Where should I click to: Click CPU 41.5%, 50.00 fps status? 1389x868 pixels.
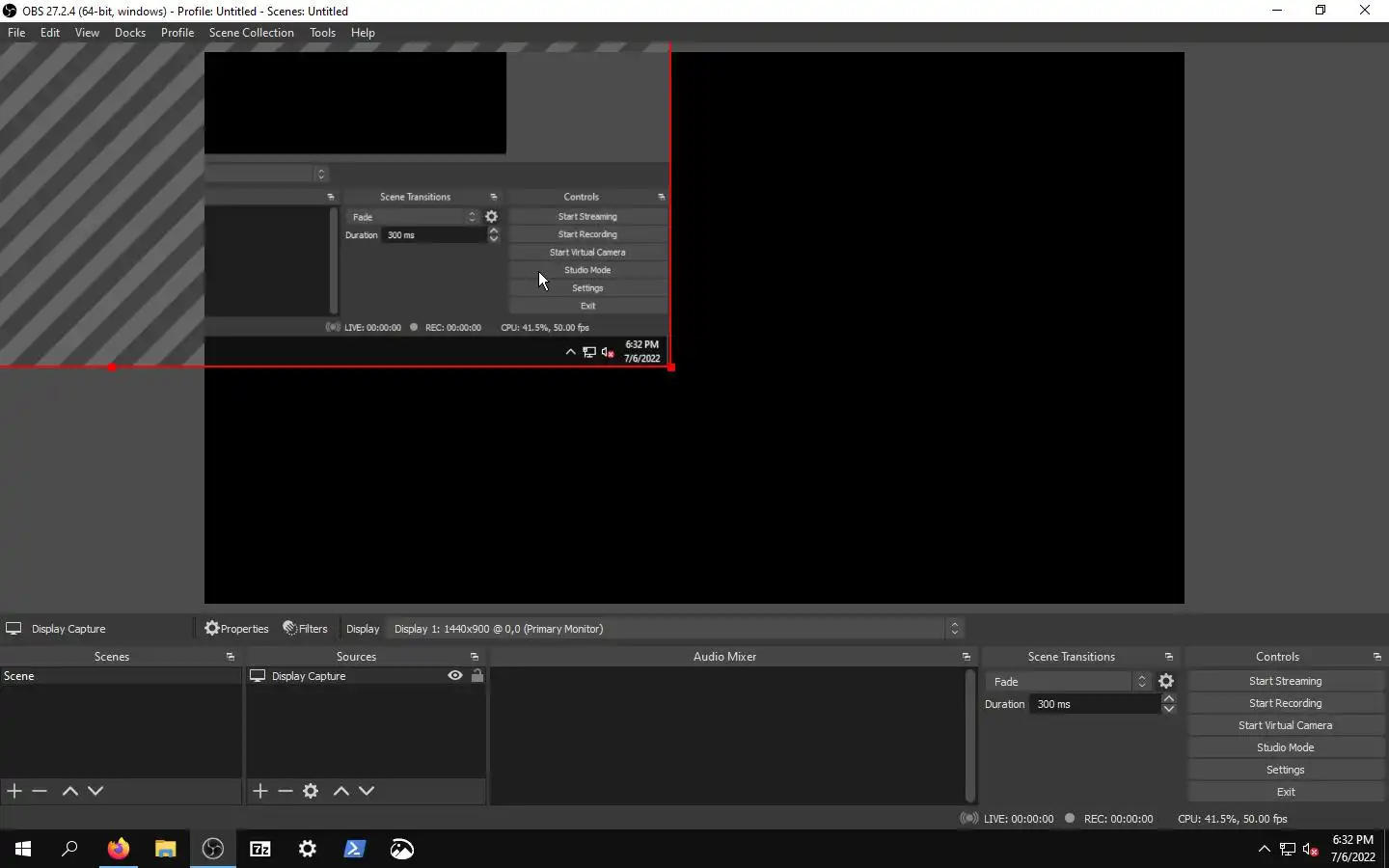click(1233, 819)
